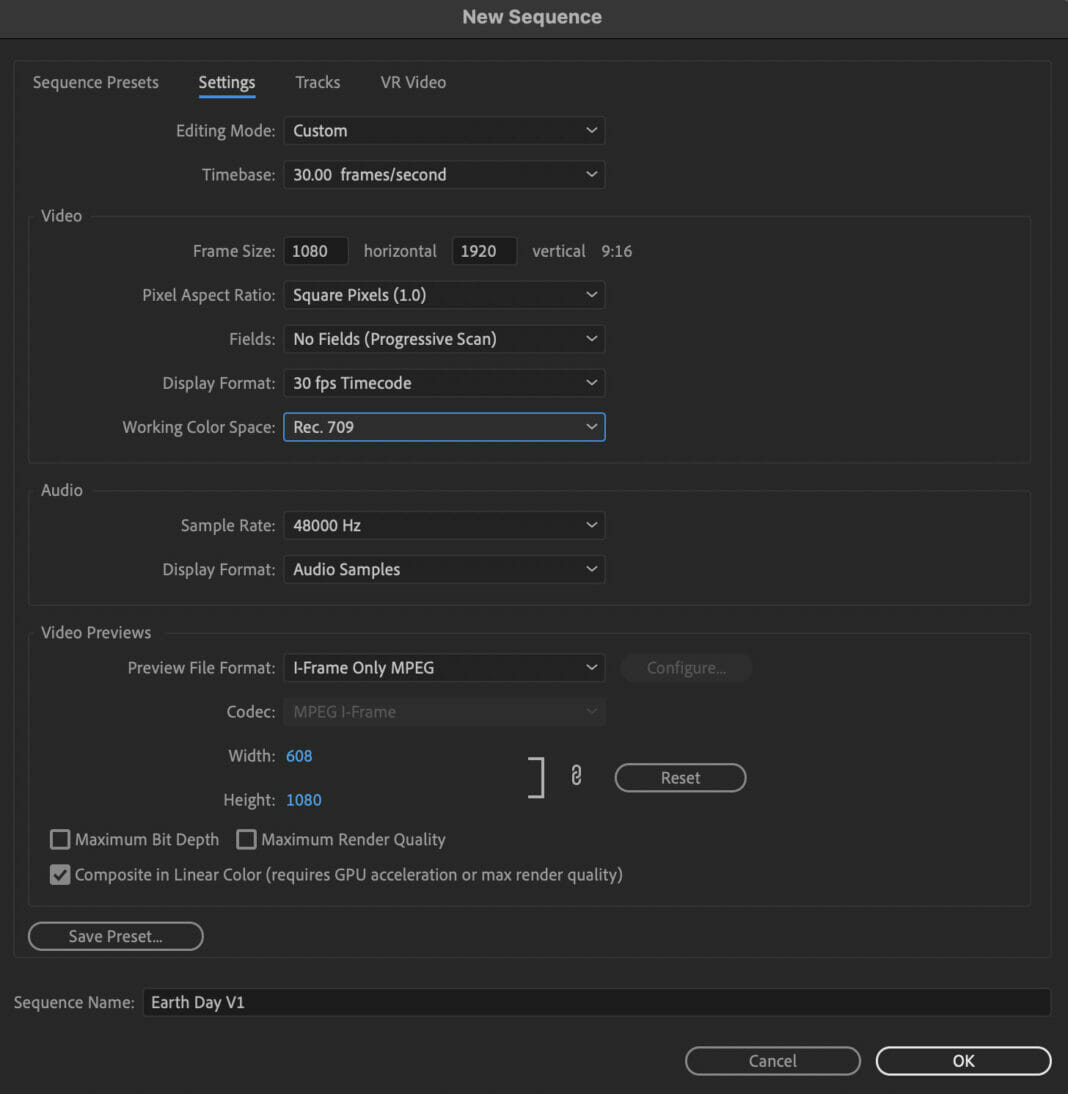Image resolution: width=1068 pixels, height=1094 pixels.
Task: Click the width/height link chain icon
Action: pos(576,777)
